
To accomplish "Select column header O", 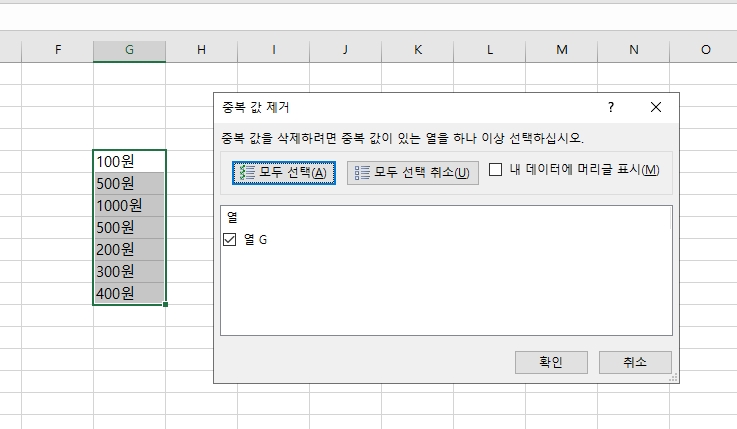I will [704, 50].
